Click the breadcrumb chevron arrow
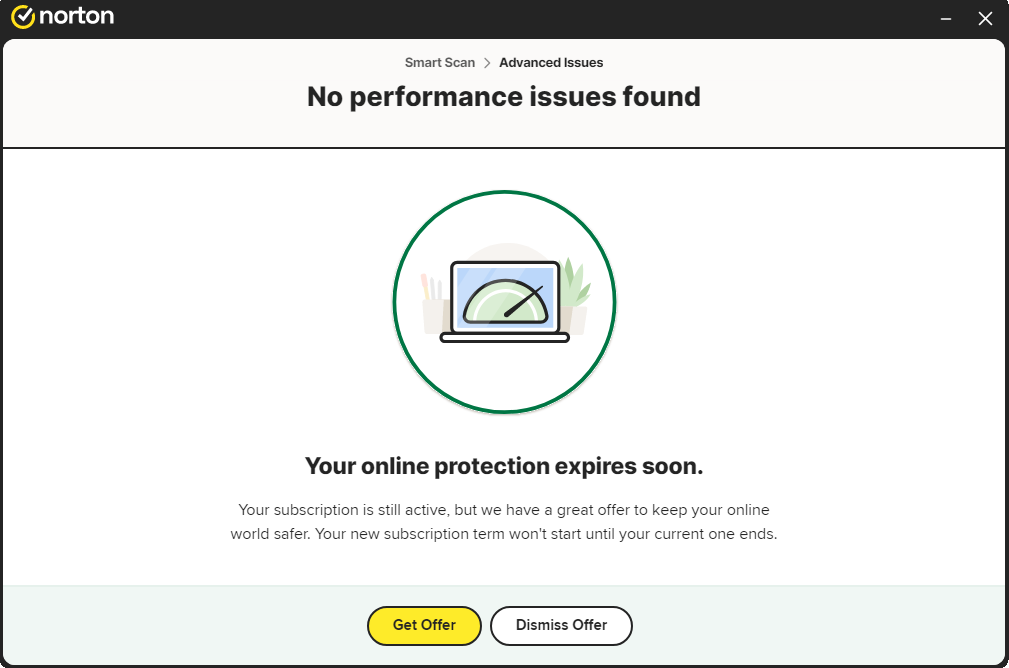The height and width of the screenshot is (668, 1009). (x=487, y=62)
